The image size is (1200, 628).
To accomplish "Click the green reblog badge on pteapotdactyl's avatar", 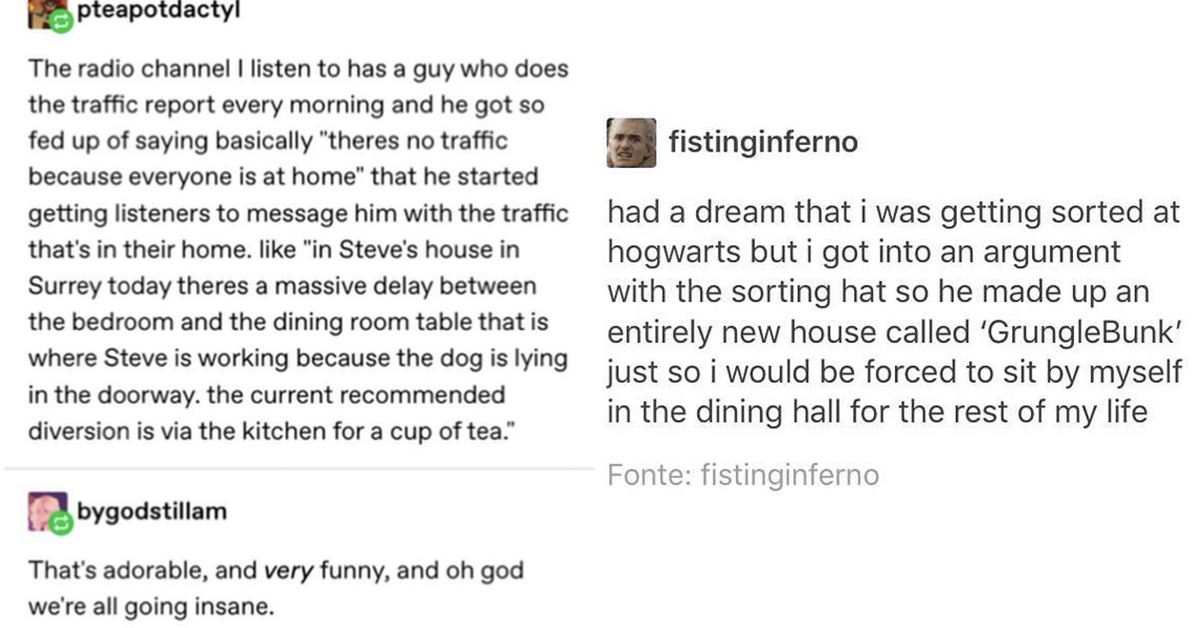I will [59, 23].
